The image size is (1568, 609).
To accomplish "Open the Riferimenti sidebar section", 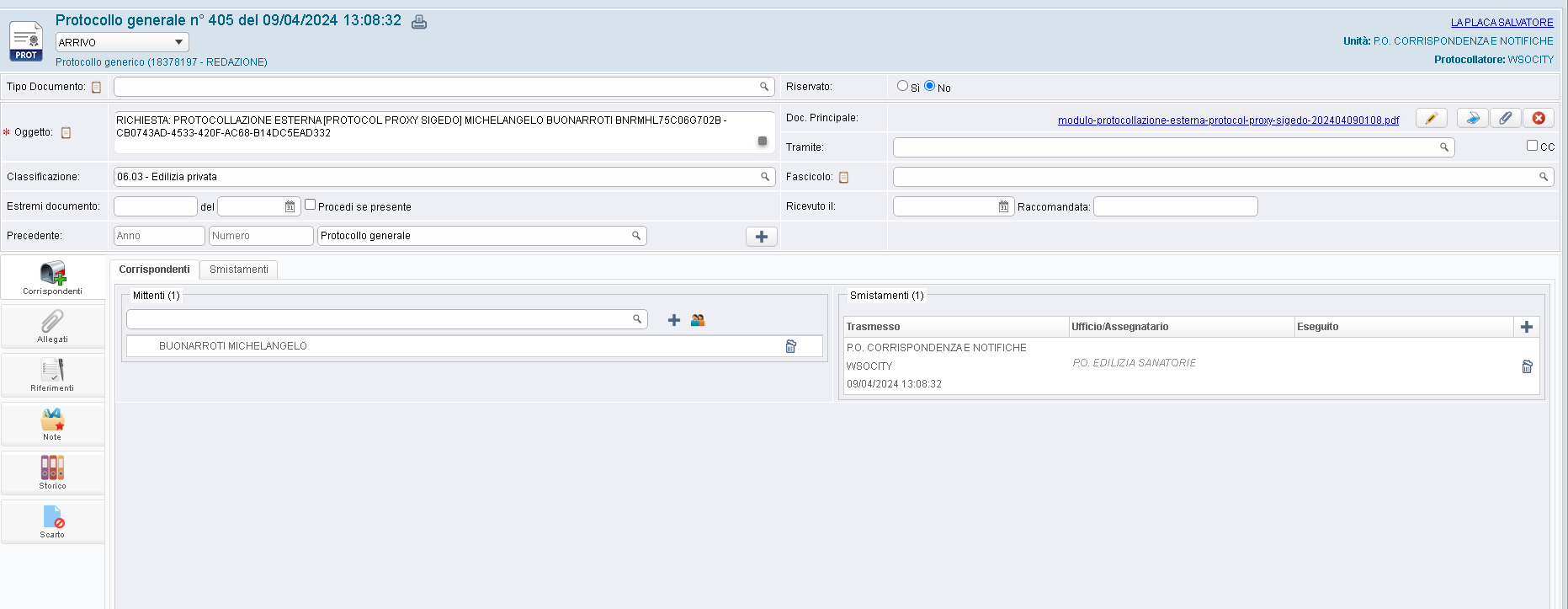I will [52, 375].
